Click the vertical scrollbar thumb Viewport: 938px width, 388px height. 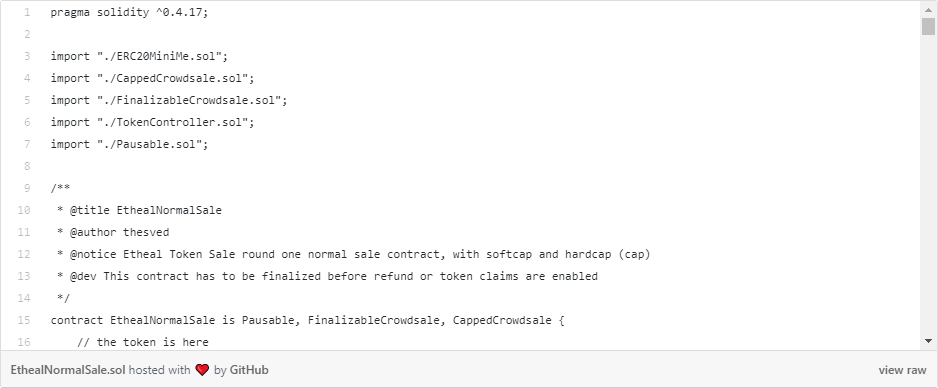click(x=928, y=27)
